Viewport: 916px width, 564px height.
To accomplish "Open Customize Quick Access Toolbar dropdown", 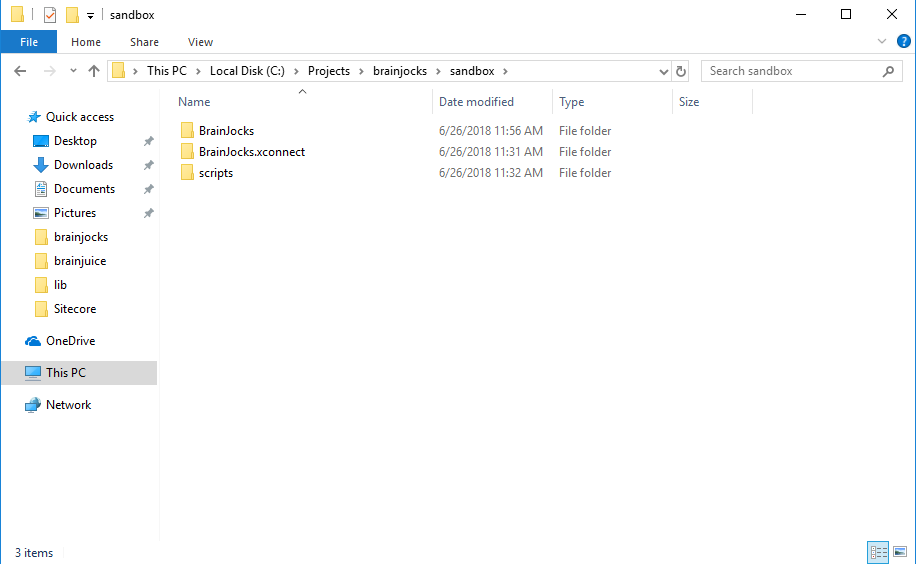I will click(x=91, y=16).
